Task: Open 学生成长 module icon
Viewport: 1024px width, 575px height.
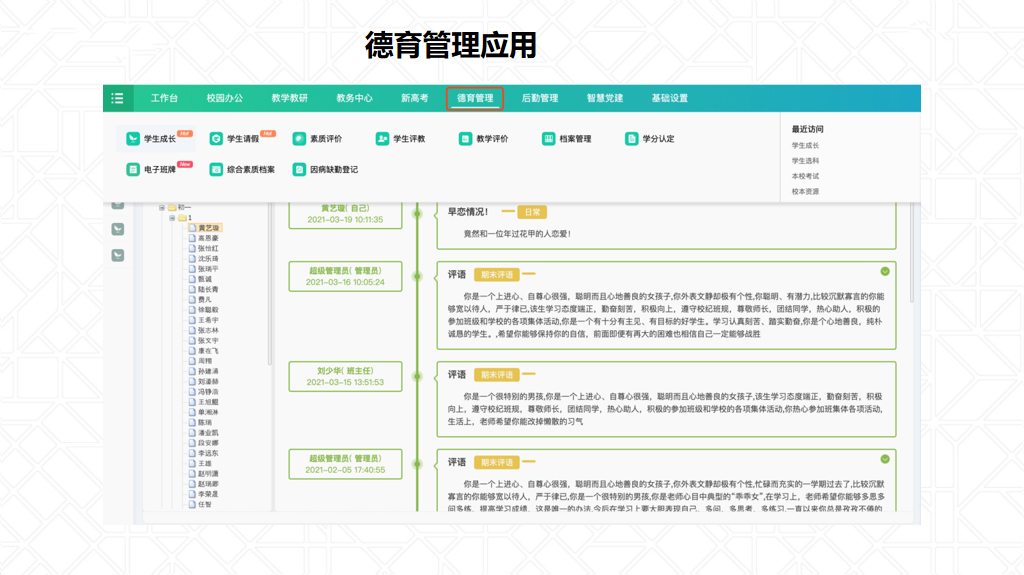Action: coord(133,139)
